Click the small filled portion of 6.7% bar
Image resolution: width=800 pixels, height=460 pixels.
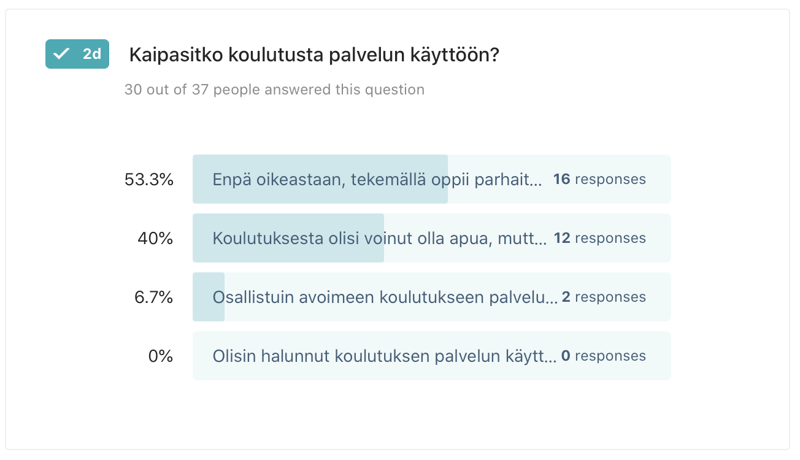pos(209,297)
